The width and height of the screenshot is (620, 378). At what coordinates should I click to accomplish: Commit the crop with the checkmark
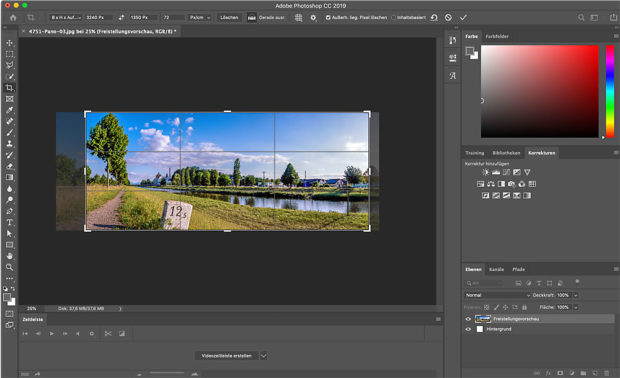tap(463, 17)
